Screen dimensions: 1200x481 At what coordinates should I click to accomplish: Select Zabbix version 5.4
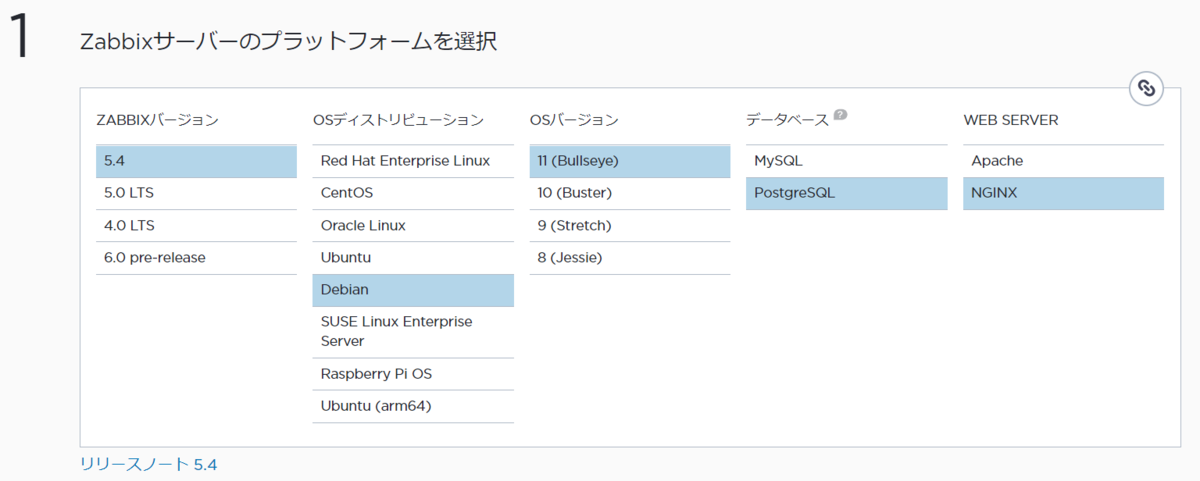click(196, 161)
